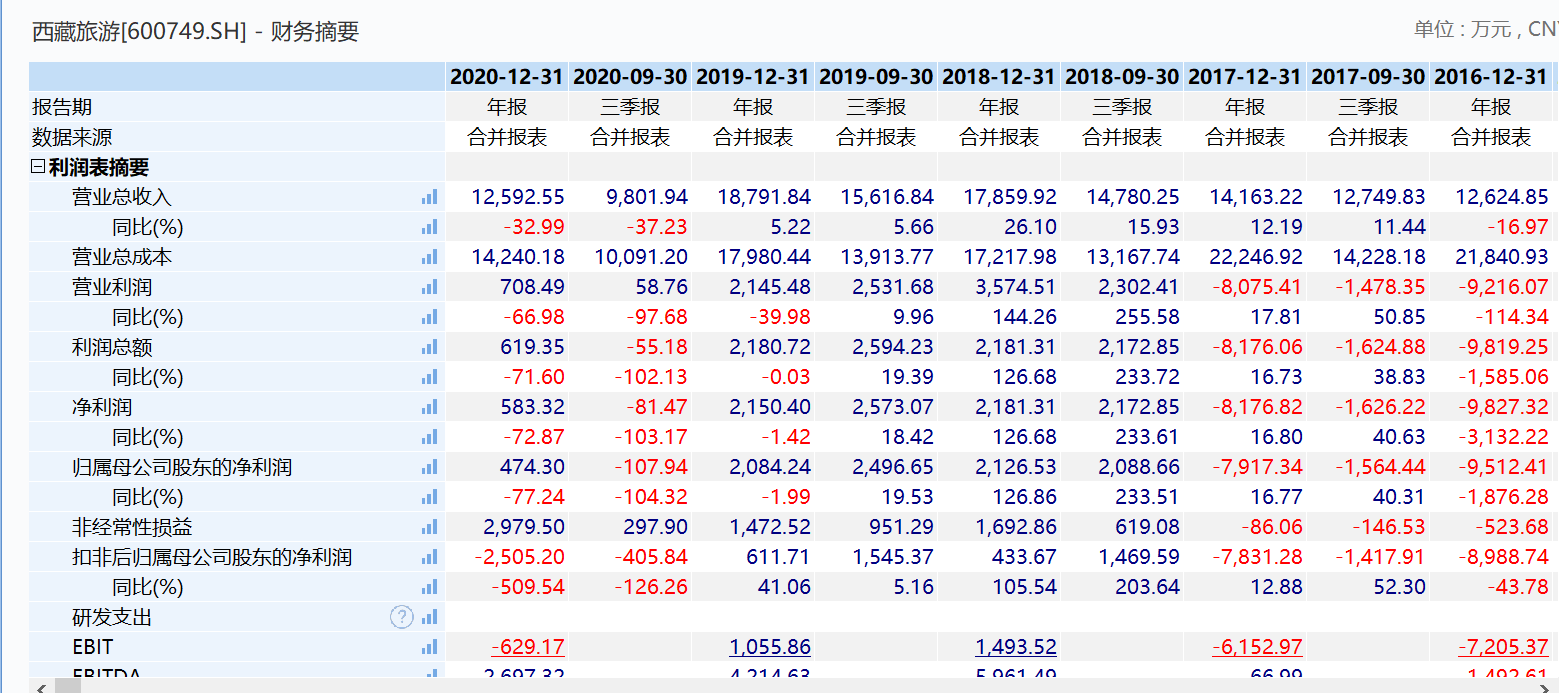
Task: Open chart icon for 非经常性损益 row
Action: click(430, 528)
